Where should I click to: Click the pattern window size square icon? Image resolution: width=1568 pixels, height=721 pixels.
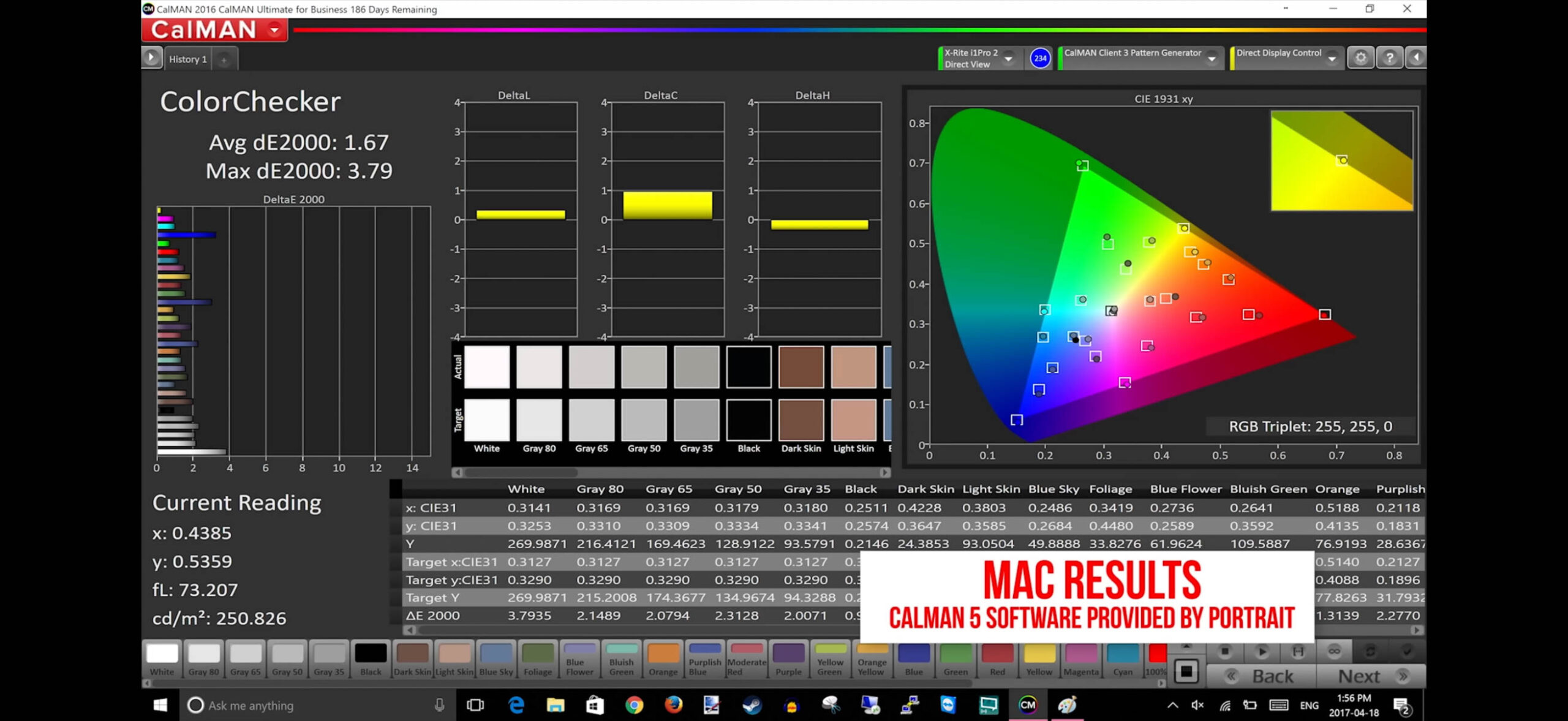[x=1186, y=671]
